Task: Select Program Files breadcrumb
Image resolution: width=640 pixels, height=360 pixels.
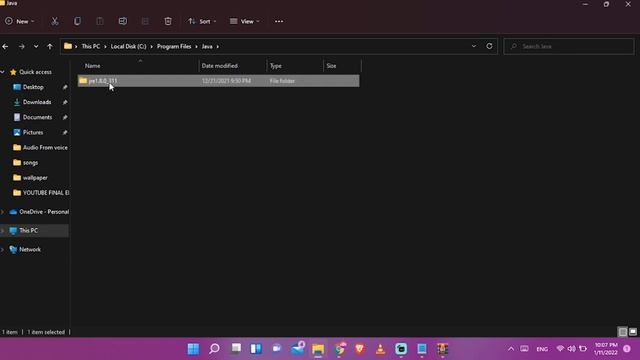Action: pyautogui.click(x=174, y=47)
